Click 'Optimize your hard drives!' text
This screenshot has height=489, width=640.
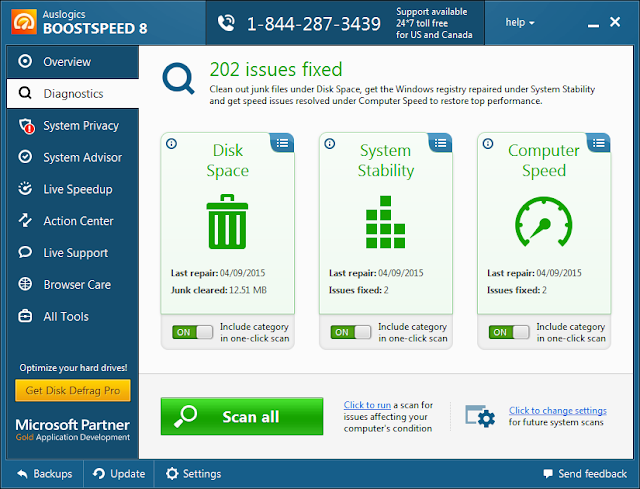click(x=73, y=368)
